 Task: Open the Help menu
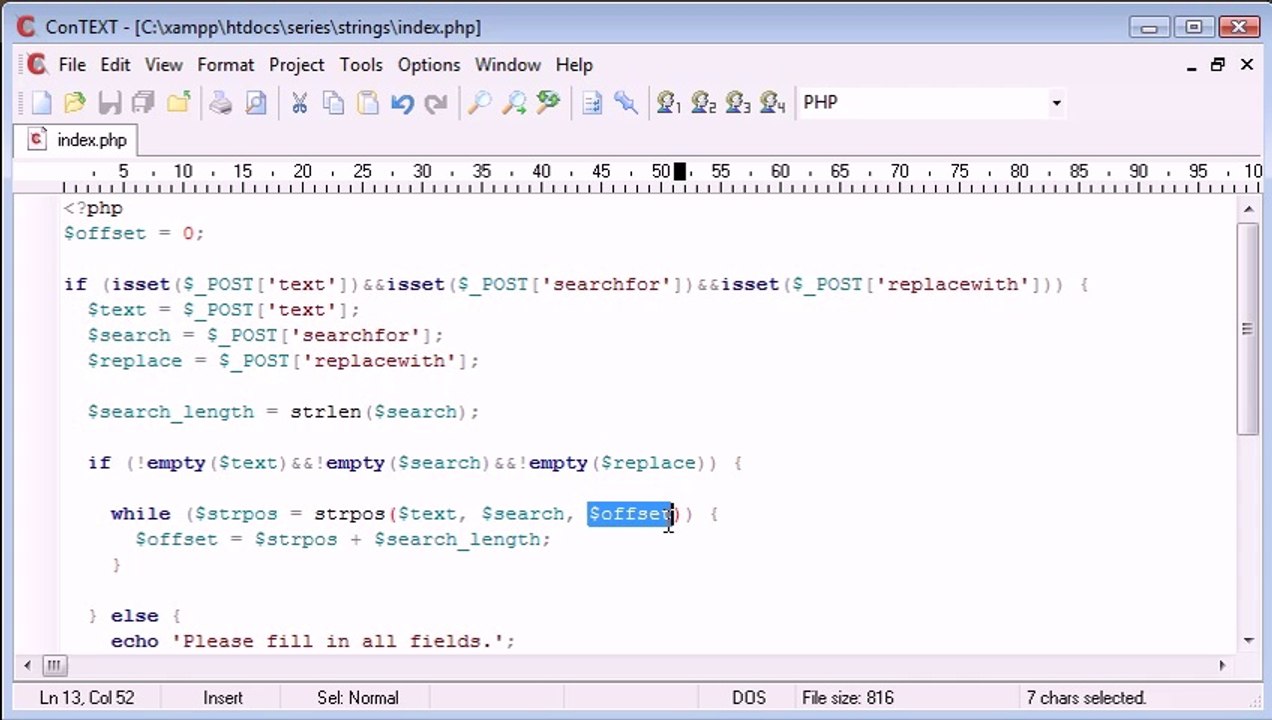574,64
